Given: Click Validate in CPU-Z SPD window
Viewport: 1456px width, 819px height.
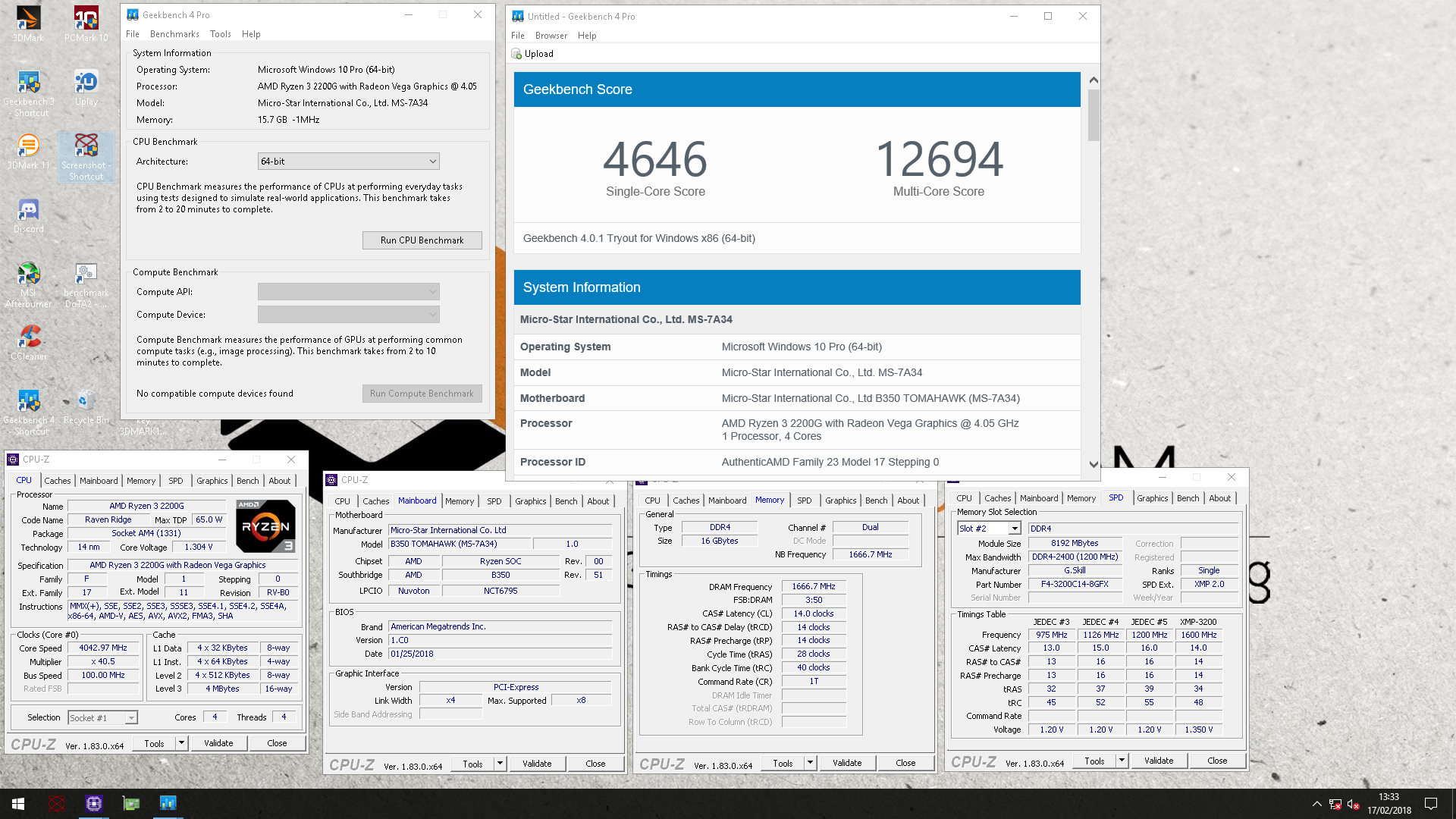Looking at the screenshot, I should [1159, 761].
